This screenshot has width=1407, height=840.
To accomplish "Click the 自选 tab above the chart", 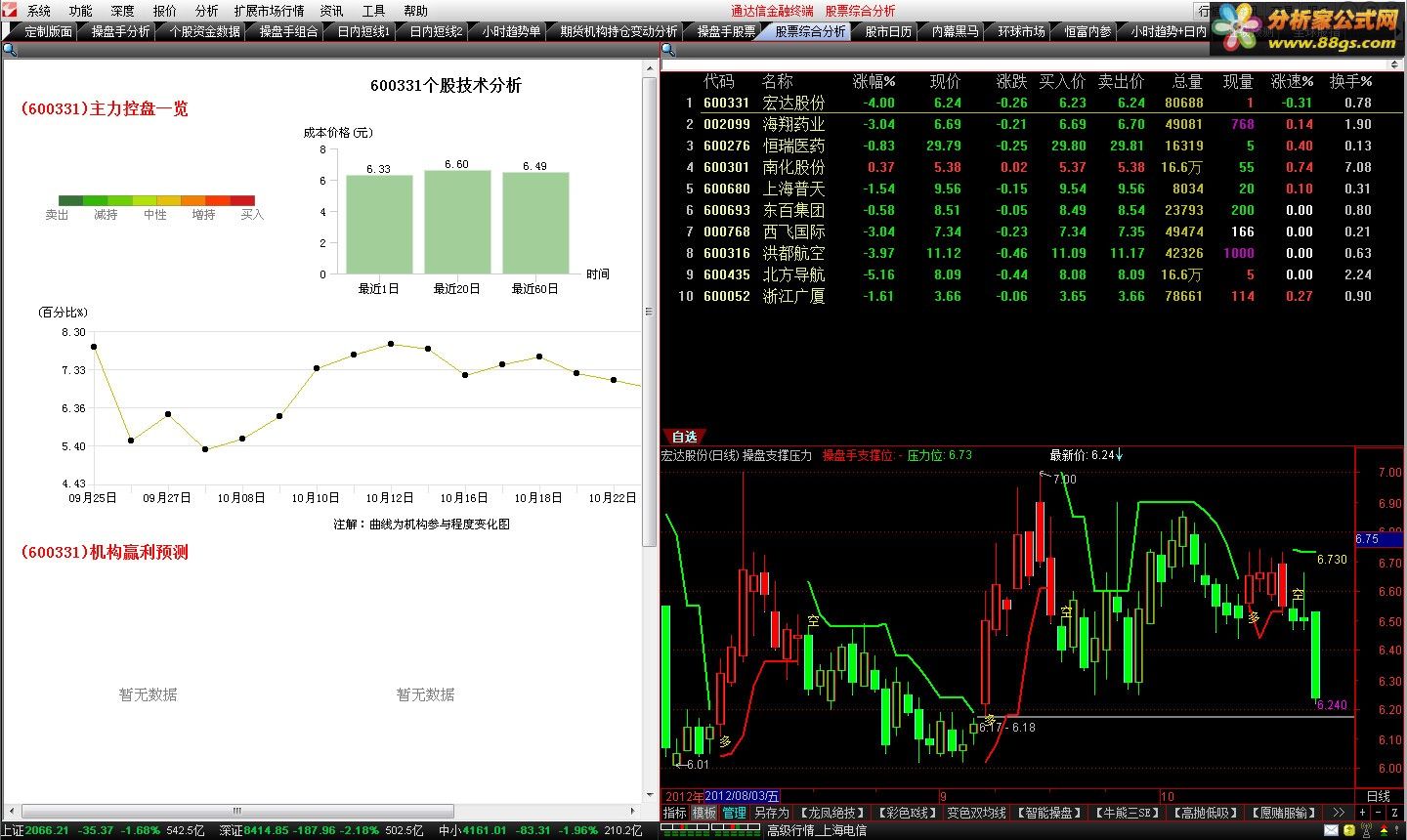I will point(684,437).
